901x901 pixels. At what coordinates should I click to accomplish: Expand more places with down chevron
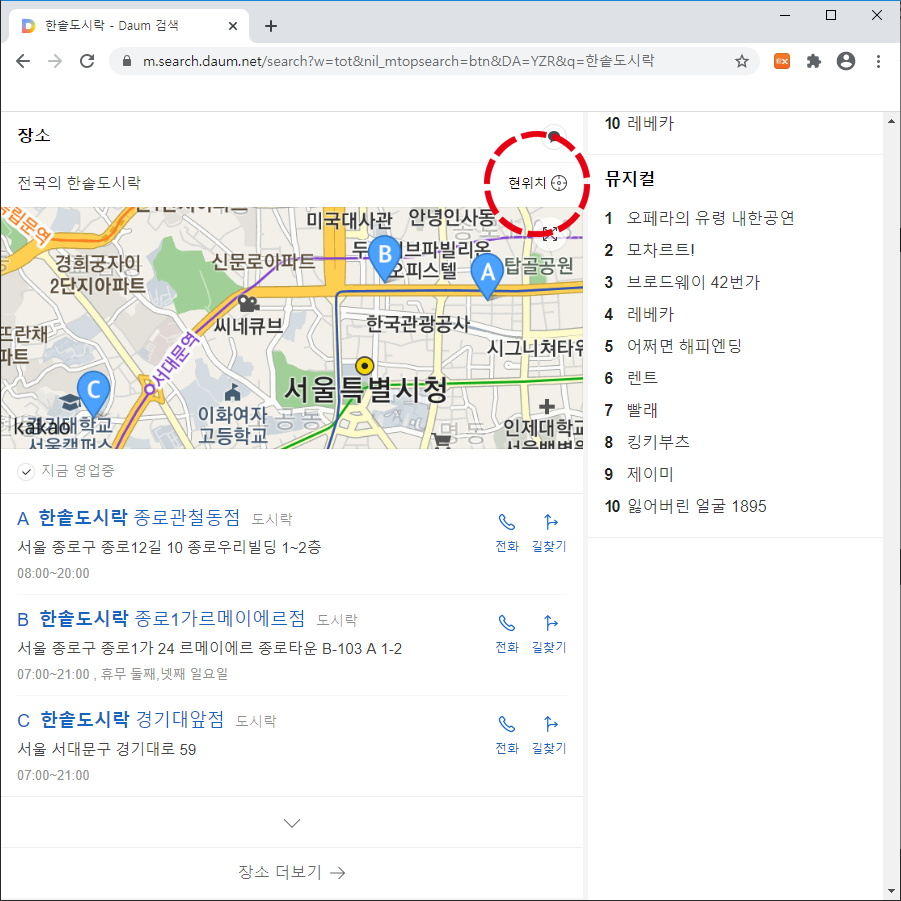point(292,823)
